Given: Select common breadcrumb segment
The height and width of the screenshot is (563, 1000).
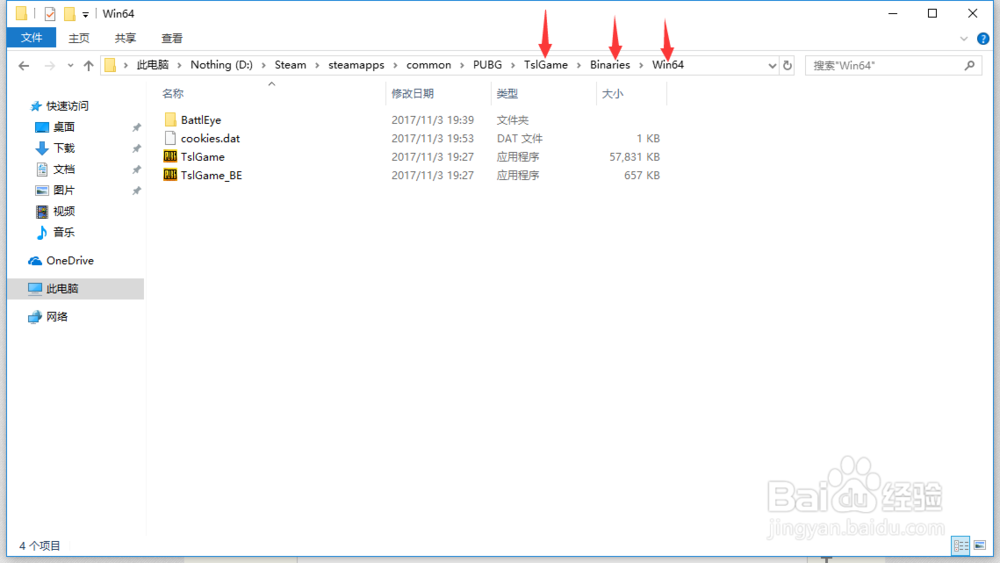Looking at the screenshot, I should (x=429, y=65).
